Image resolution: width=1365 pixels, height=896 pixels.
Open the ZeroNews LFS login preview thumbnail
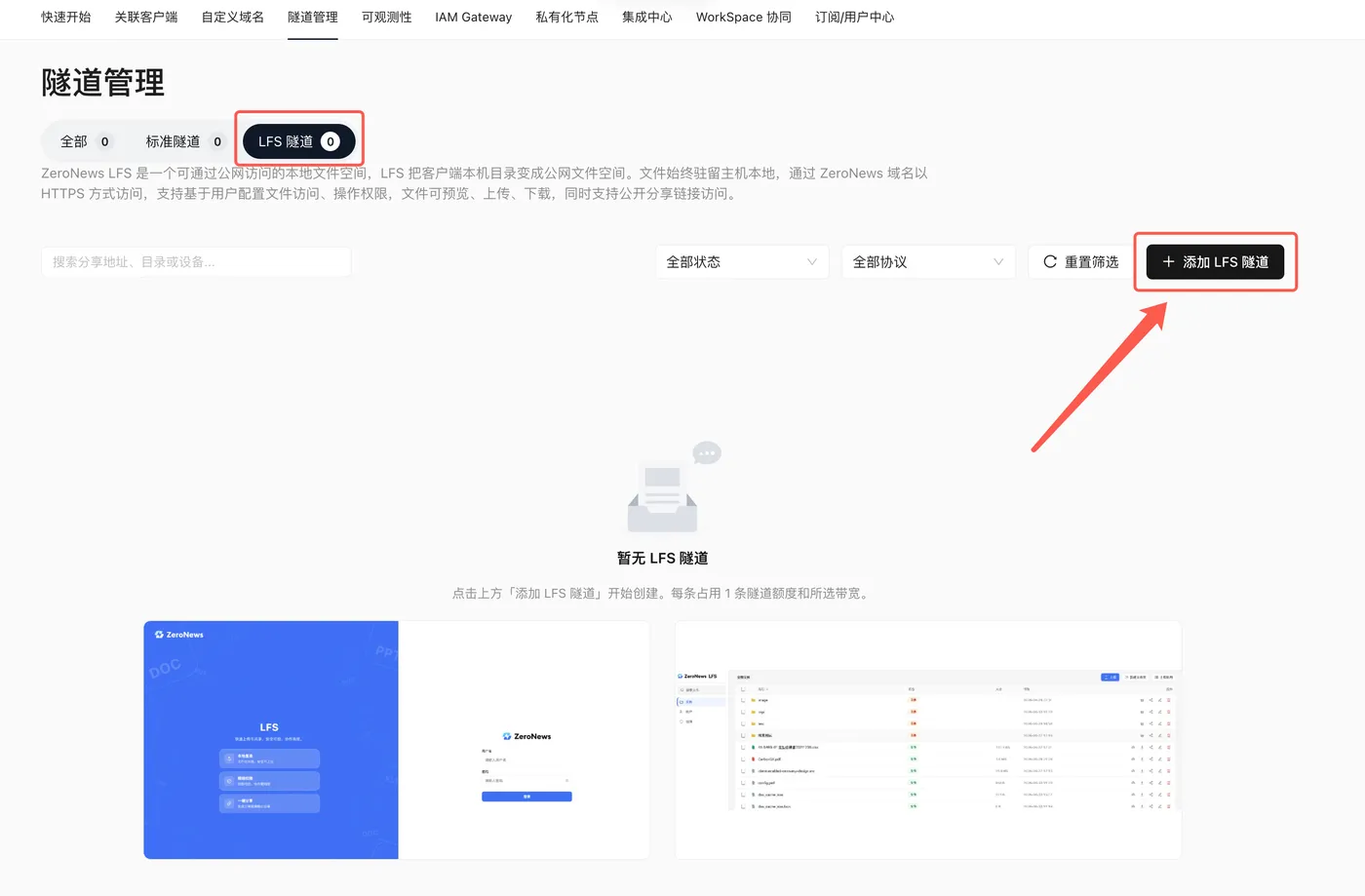pyautogui.click(x=397, y=740)
